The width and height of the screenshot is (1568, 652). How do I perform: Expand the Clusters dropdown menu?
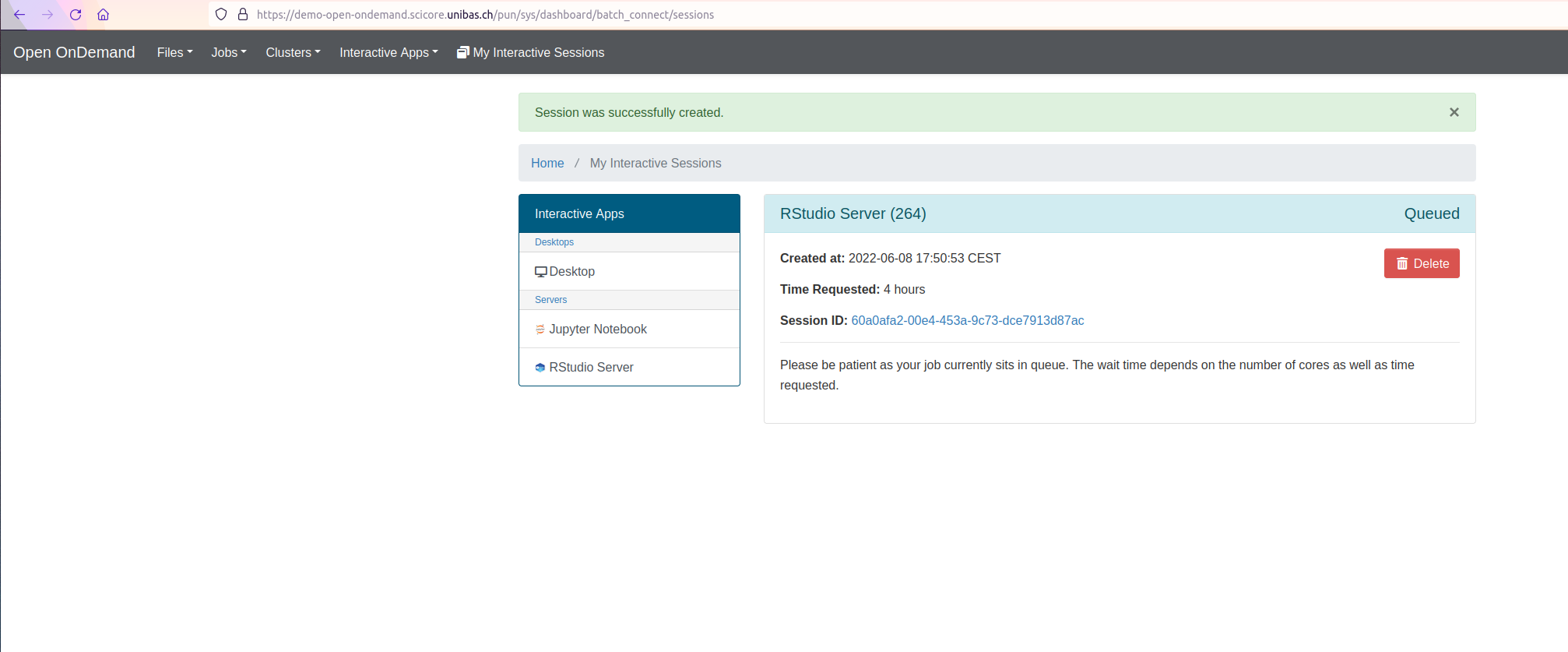tap(294, 52)
